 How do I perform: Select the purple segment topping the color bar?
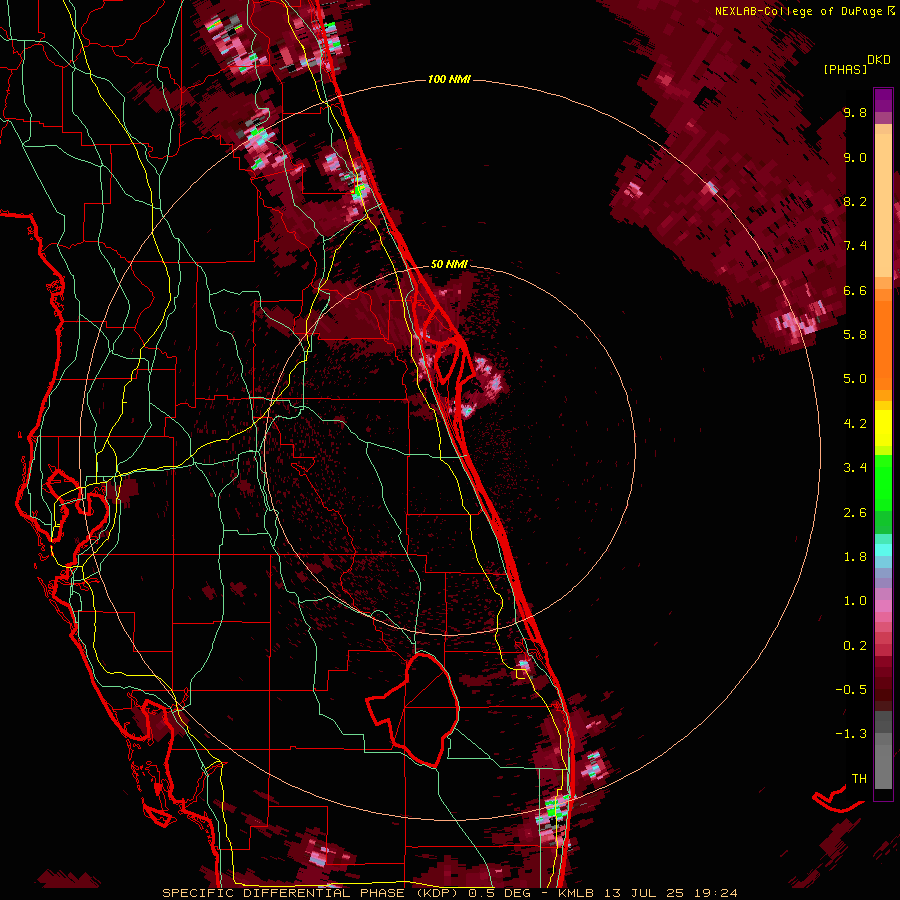[883, 100]
